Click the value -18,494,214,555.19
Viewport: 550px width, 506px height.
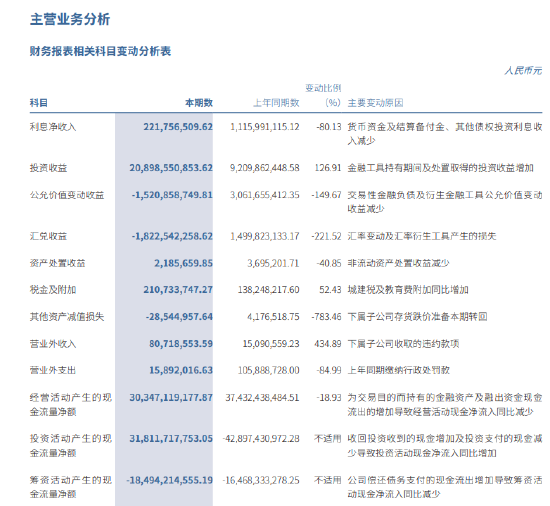point(170,480)
